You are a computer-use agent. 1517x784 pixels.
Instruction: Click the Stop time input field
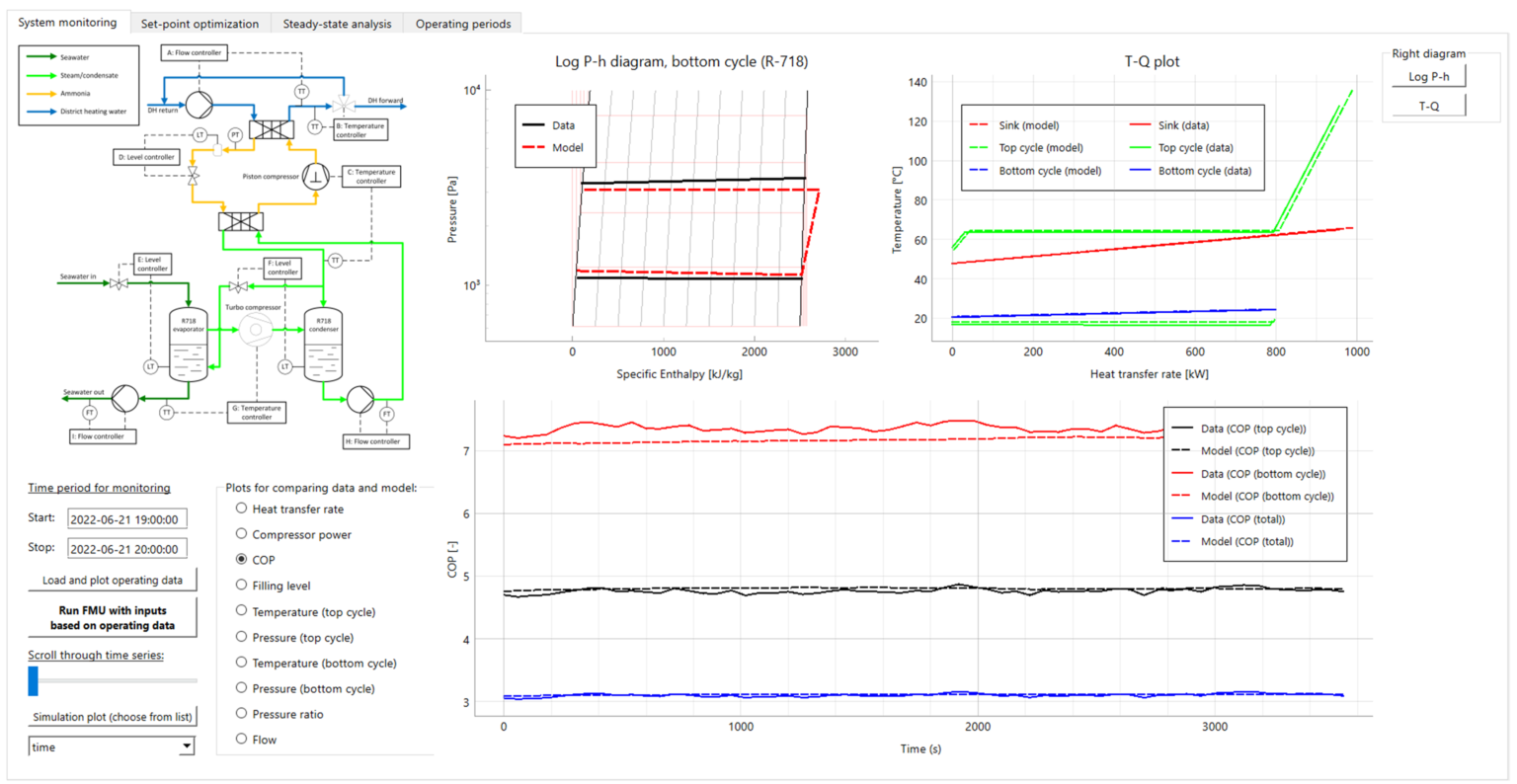pyautogui.click(x=126, y=549)
